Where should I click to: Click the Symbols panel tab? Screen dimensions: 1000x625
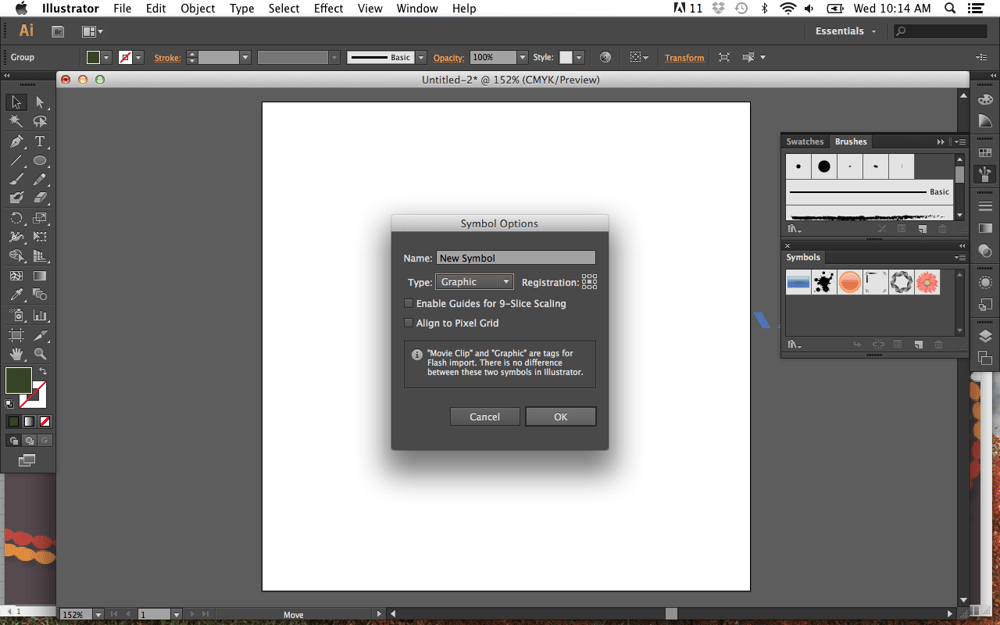coord(803,257)
